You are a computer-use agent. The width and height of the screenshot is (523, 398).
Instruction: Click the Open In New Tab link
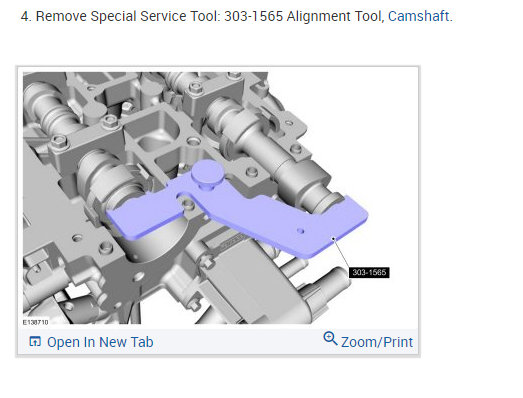(100, 342)
